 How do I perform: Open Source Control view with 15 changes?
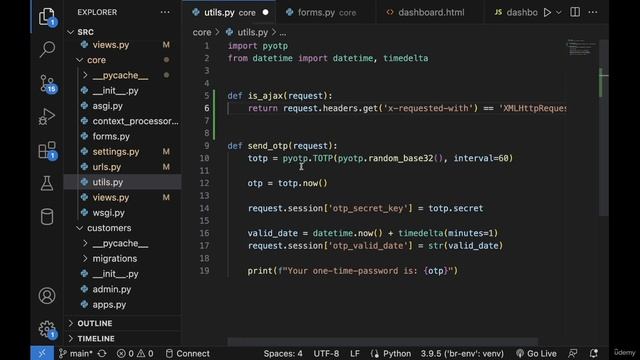(47, 84)
